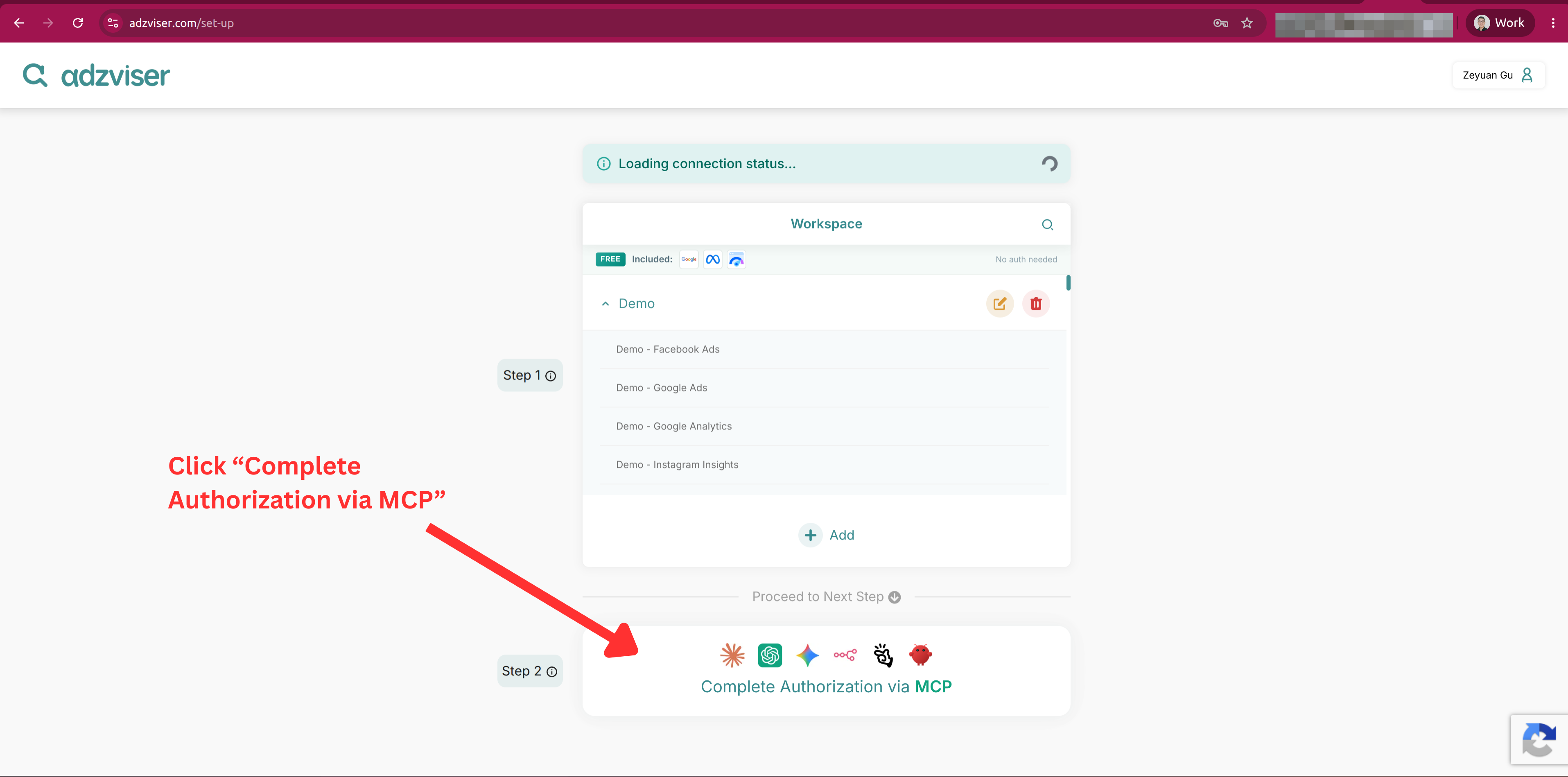Click Complete Authorization via MCP

(x=826, y=687)
